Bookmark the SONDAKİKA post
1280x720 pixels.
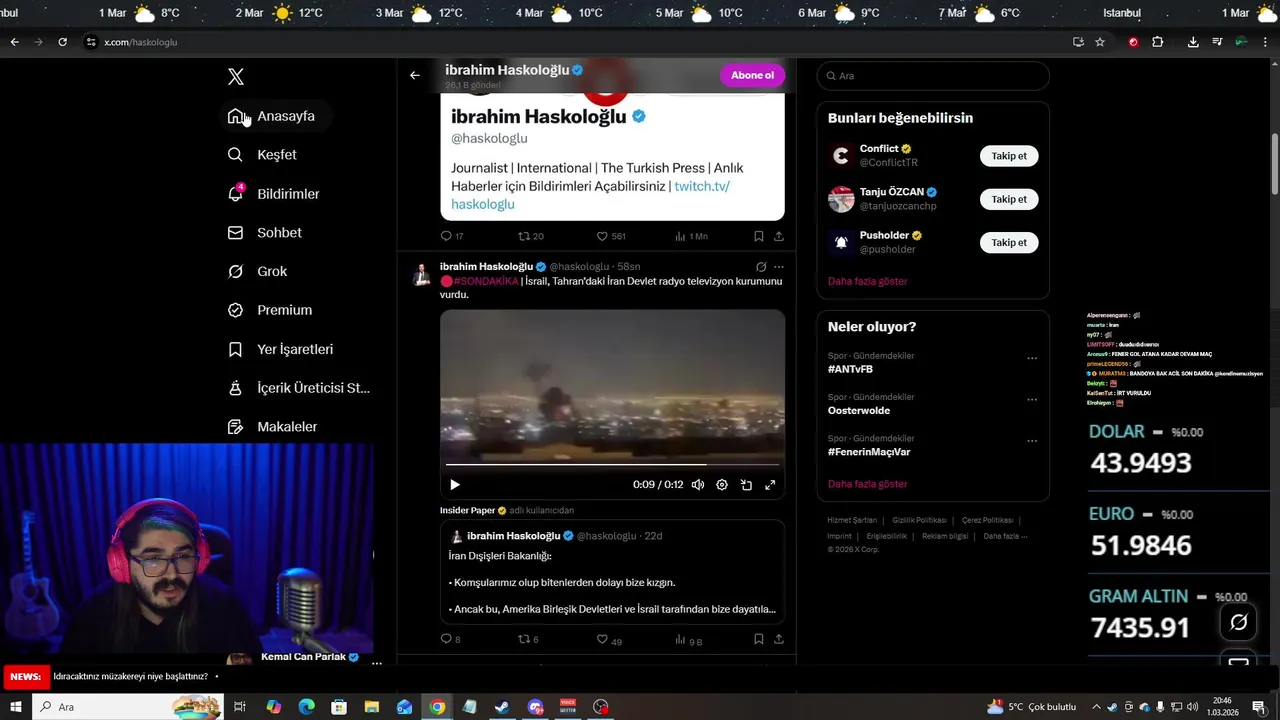758,639
